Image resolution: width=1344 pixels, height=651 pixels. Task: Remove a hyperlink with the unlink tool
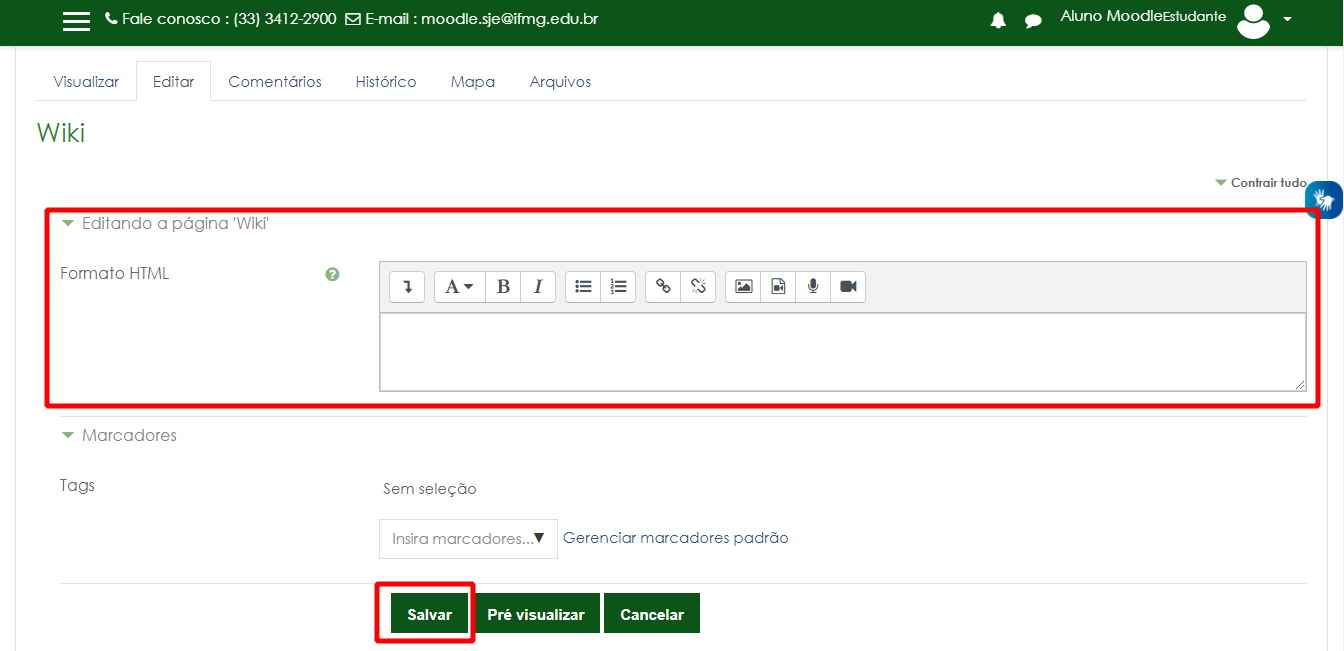coord(697,286)
